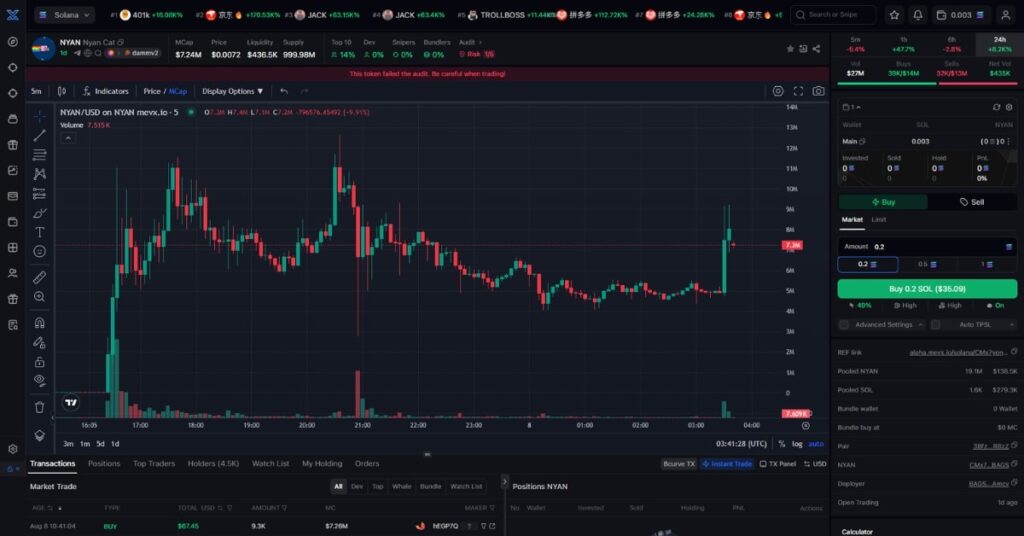Screen dimensions: 1024x536
Task: Toggle the Bounce TX option
Action: 679,464
